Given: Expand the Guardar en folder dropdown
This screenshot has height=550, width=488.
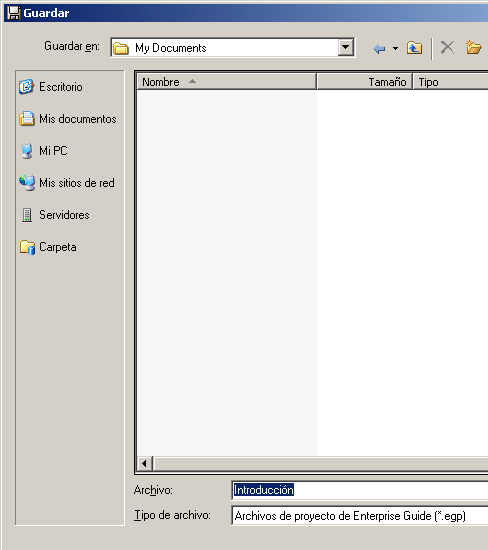Looking at the screenshot, I should click(345, 47).
